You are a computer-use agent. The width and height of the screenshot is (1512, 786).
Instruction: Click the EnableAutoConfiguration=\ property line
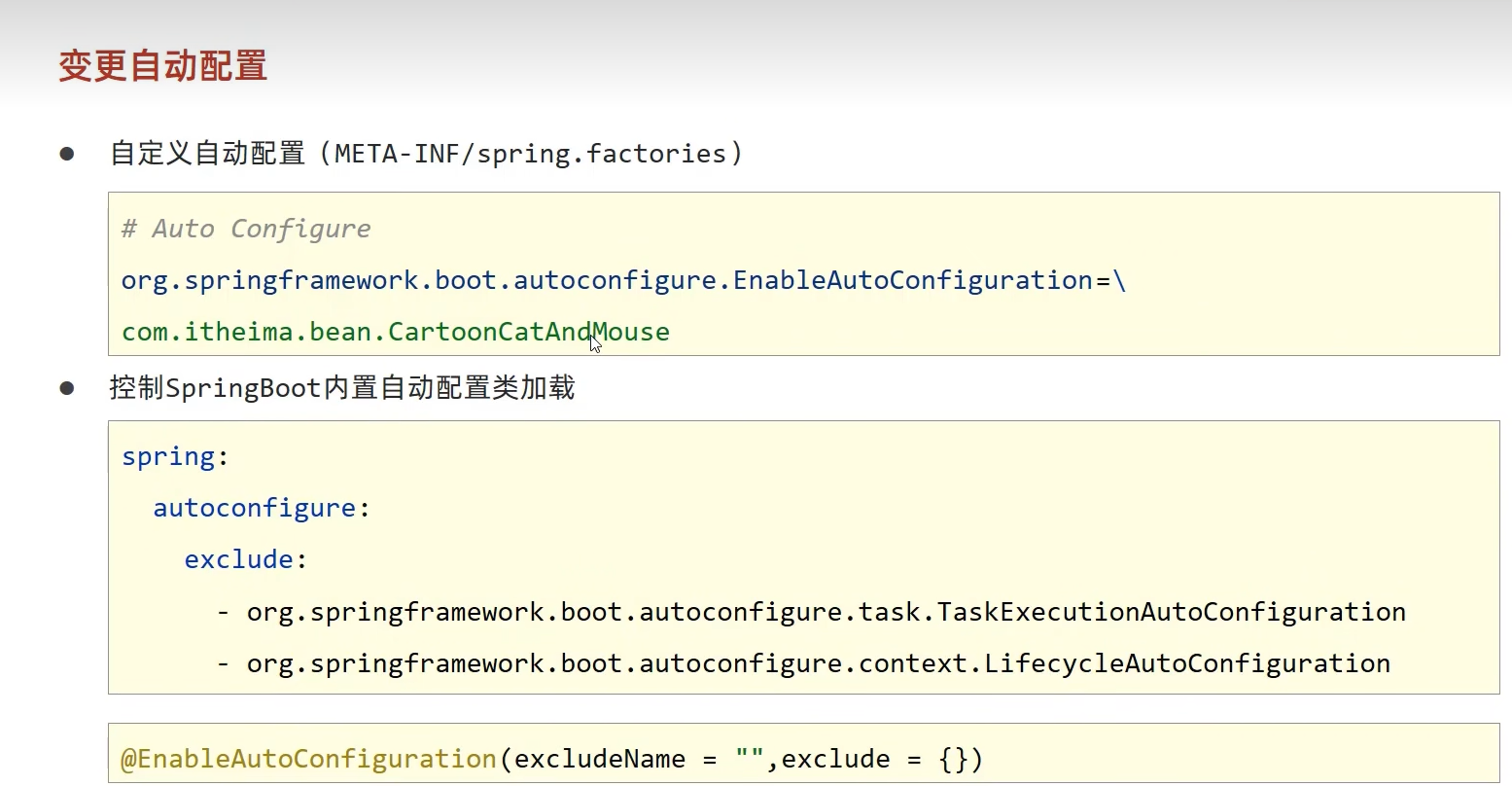pyautogui.click(x=623, y=281)
